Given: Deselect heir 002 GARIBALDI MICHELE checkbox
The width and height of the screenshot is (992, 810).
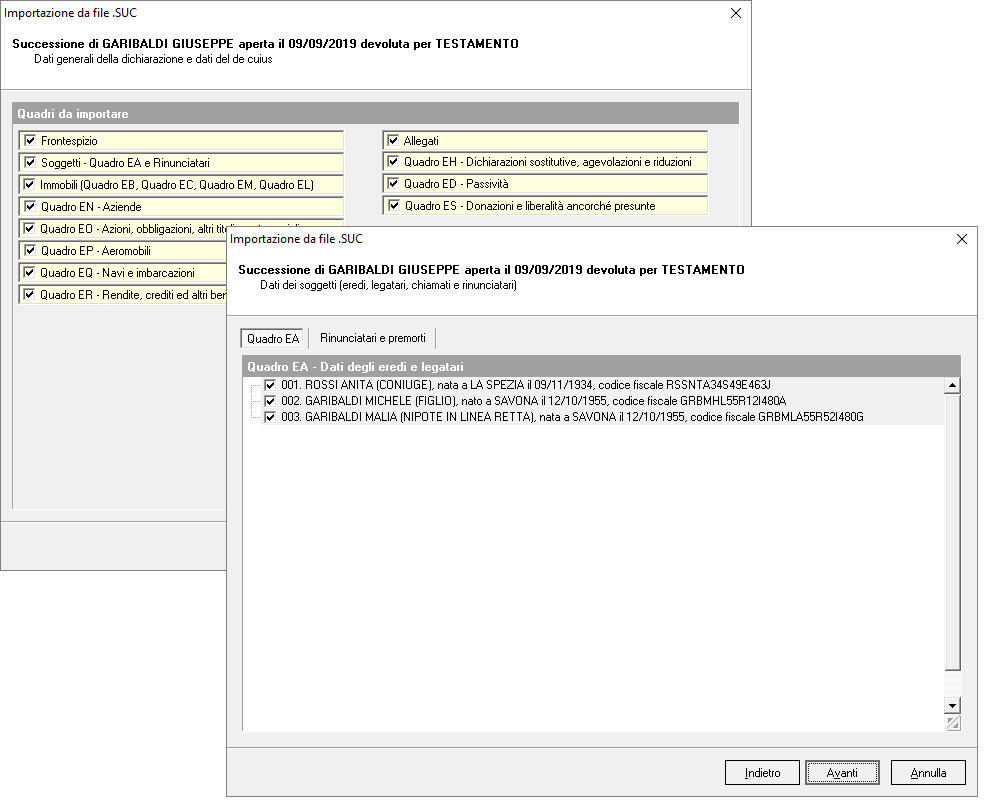Looking at the screenshot, I should (270, 401).
